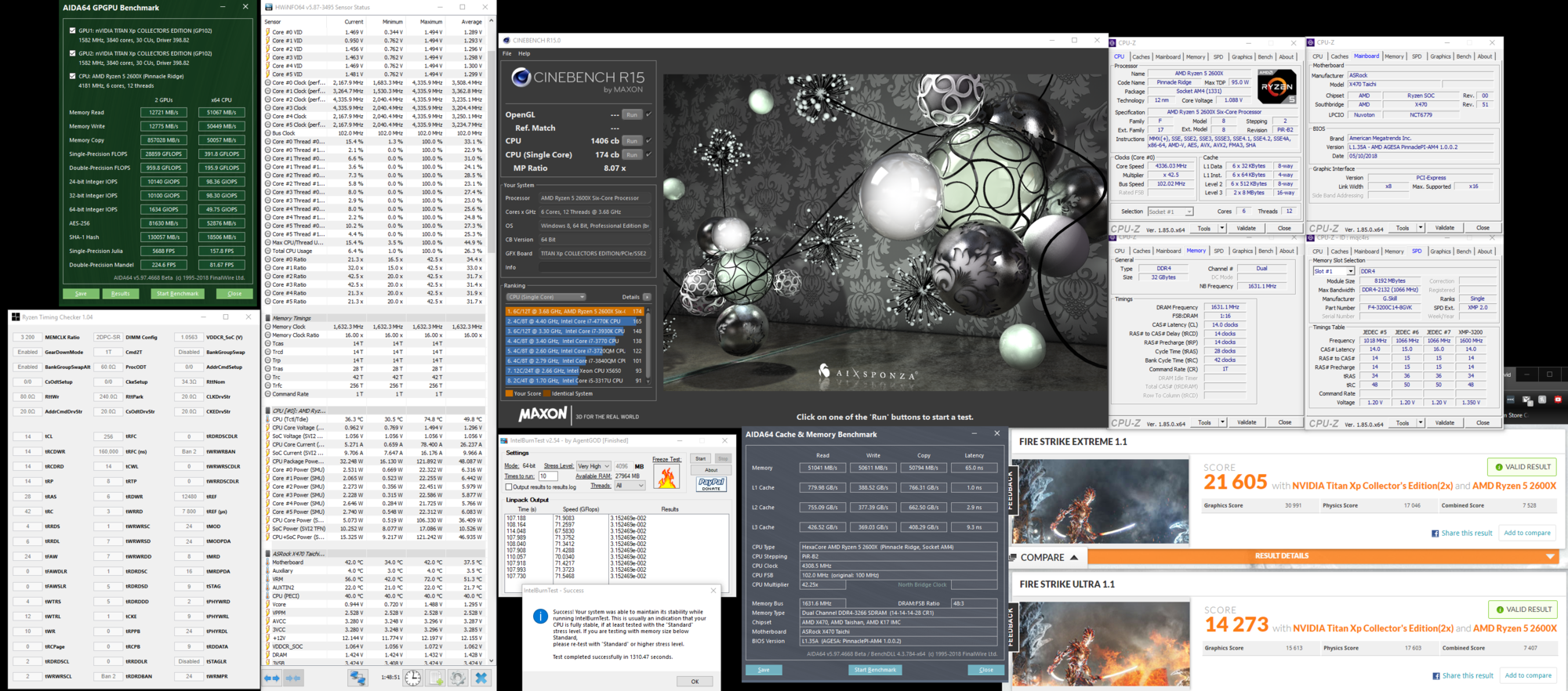Click the HWiNFO expand columns arrows icon
This screenshot has width=1568, height=691.
pos(272,678)
